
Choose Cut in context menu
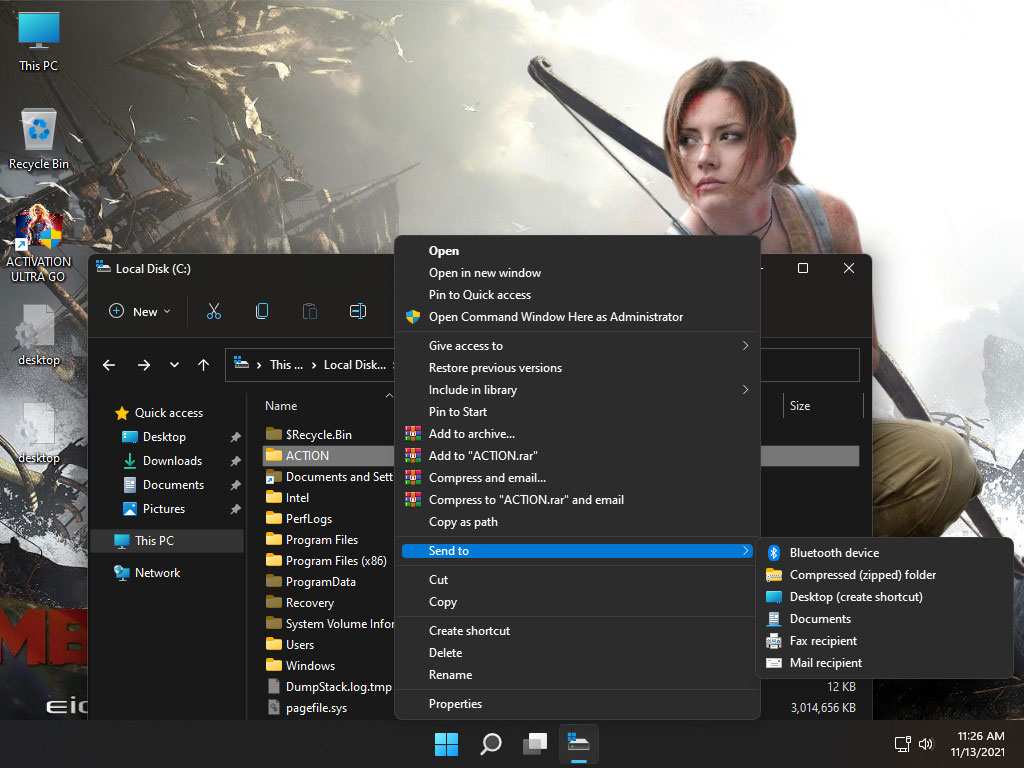tap(577, 580)
